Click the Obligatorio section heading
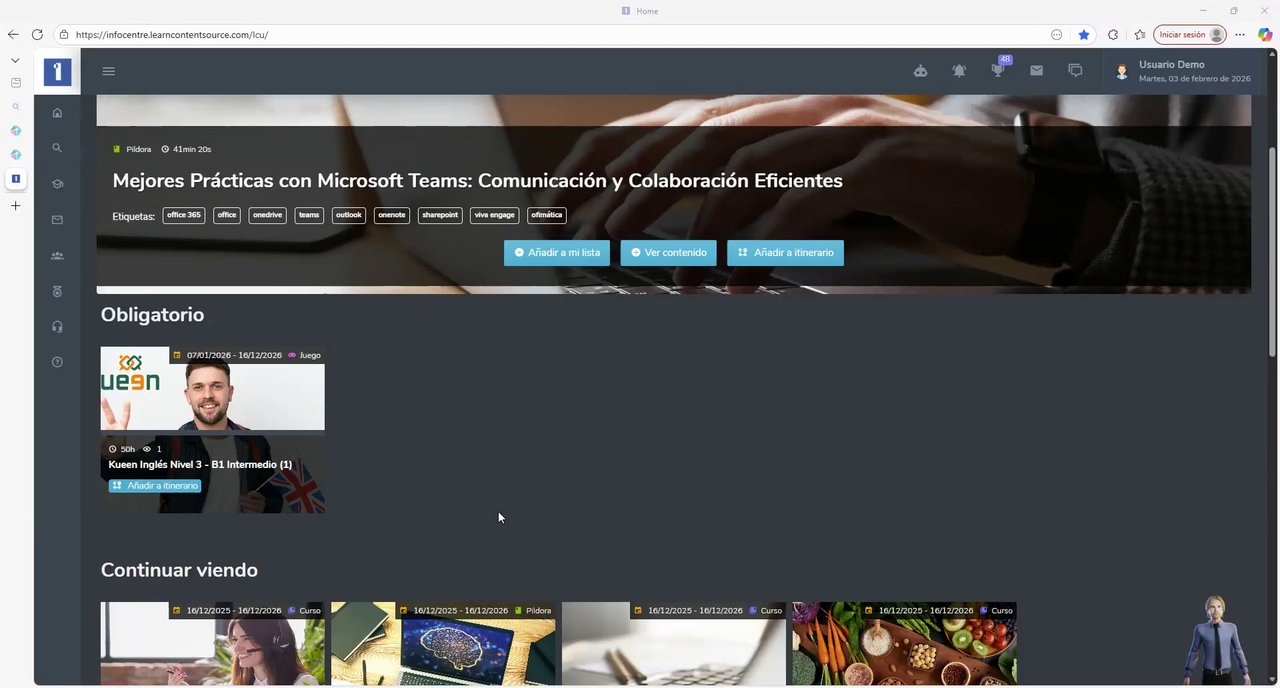Viewport: 1280px width, 688px height. coord(152,315)
